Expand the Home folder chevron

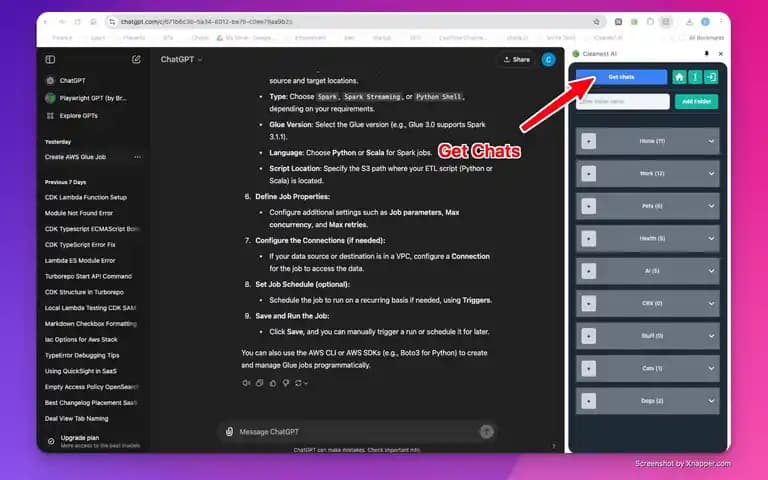[x=711, y=141]
